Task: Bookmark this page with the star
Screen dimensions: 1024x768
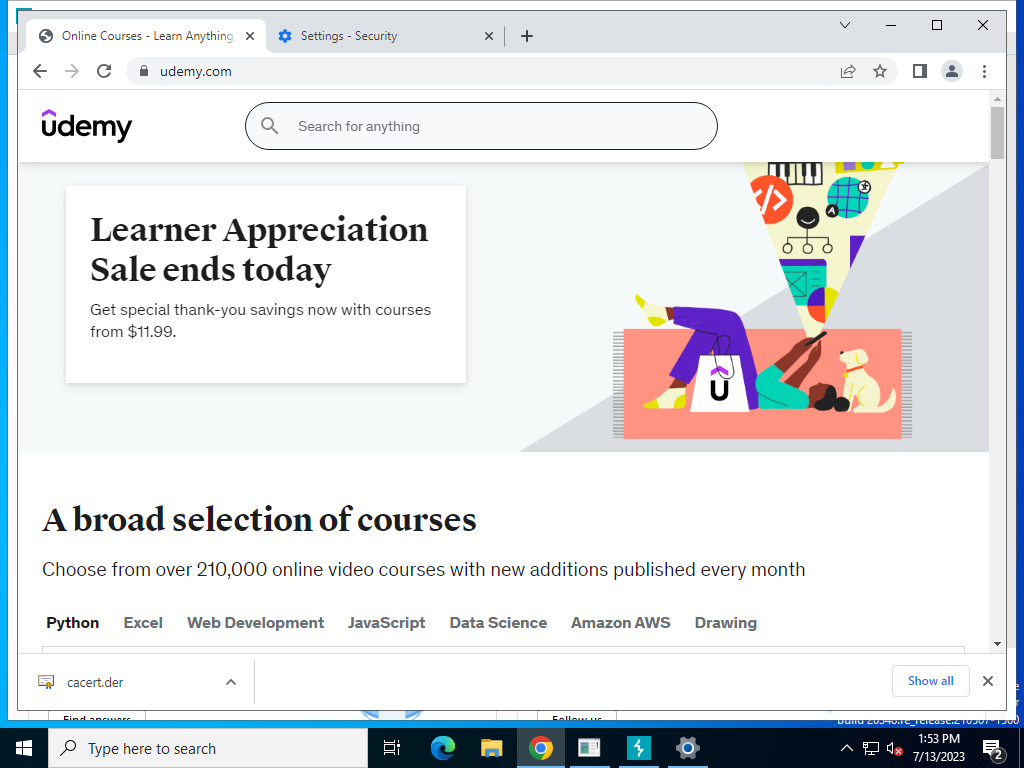Action: point(880,71)
